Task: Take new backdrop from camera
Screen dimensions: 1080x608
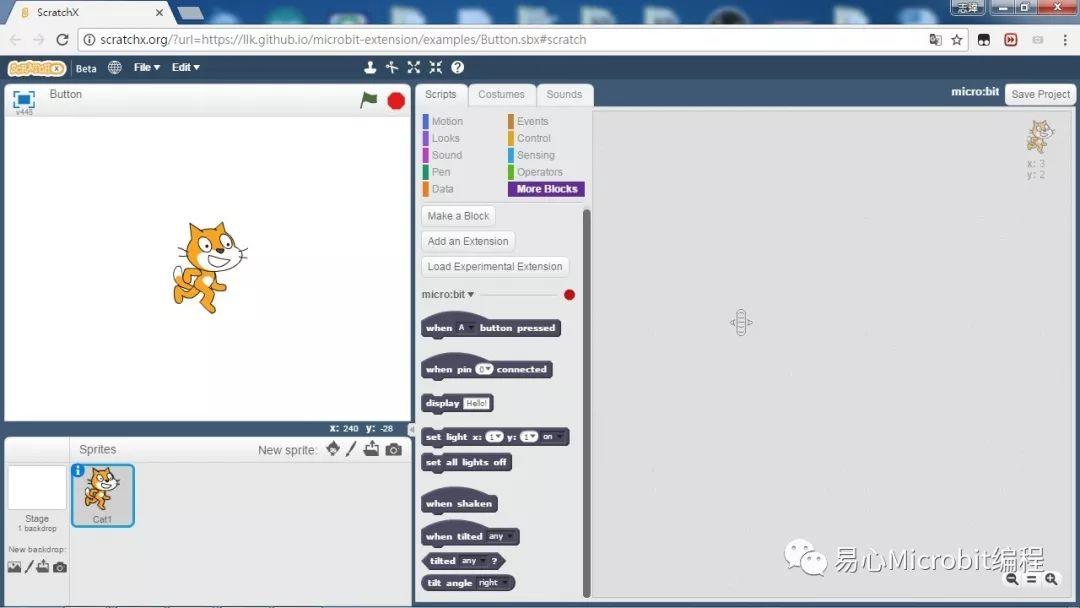Action: [60, 567]
